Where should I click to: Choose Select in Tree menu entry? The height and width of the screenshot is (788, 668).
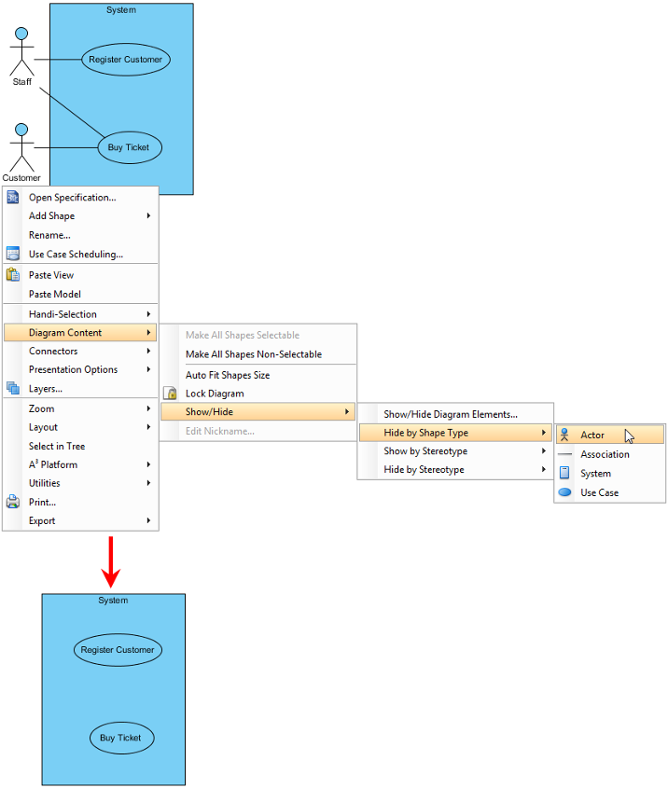[x=80, y=446]
